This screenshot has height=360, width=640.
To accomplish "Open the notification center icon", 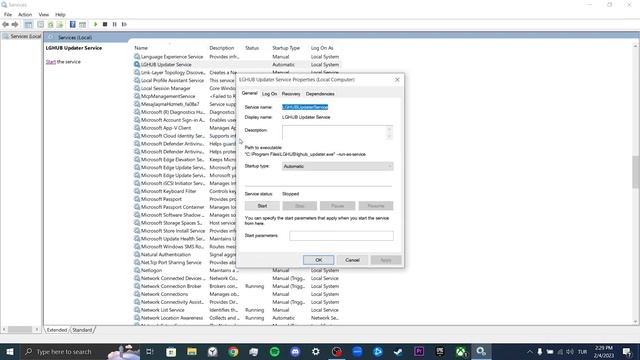I will coord(627,352).
